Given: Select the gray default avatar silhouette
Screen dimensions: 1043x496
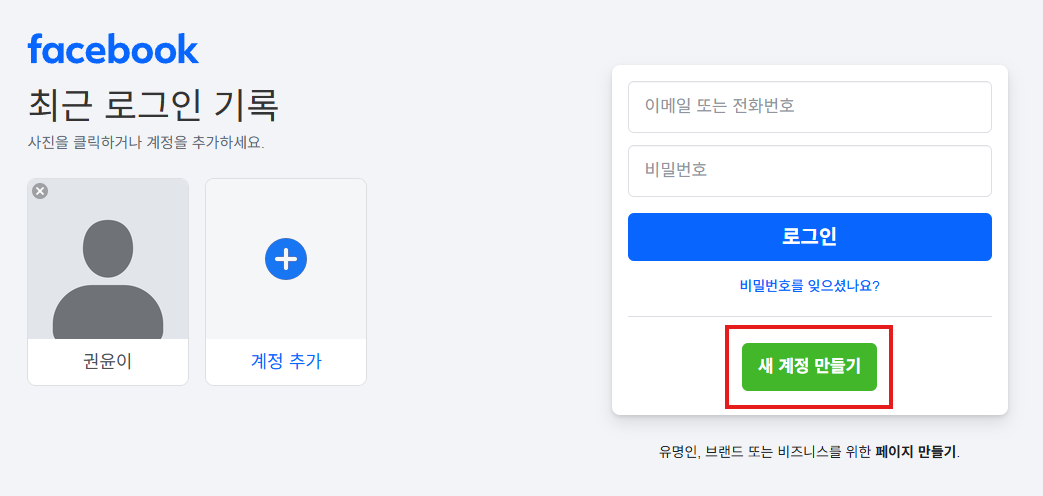Looking at the screenshot, I should tap(108, 279).
